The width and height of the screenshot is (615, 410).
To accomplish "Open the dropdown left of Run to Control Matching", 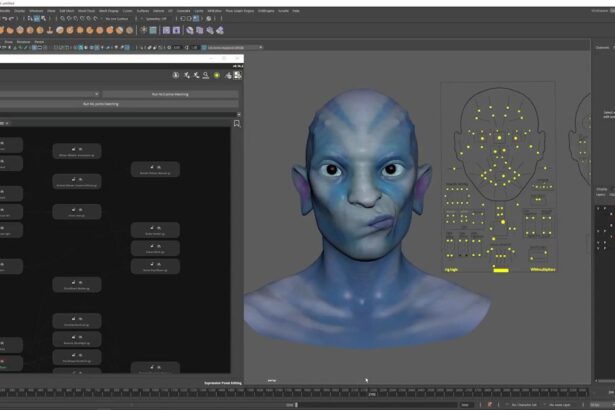I will pos(49,94).
